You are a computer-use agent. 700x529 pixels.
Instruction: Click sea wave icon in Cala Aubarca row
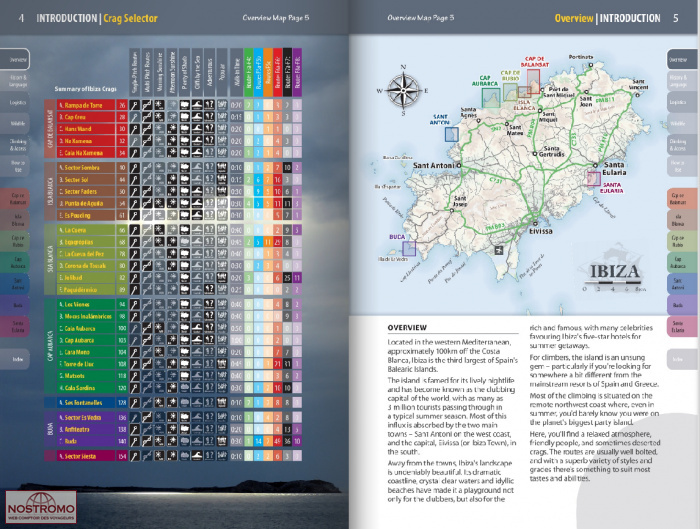[197, 328]
